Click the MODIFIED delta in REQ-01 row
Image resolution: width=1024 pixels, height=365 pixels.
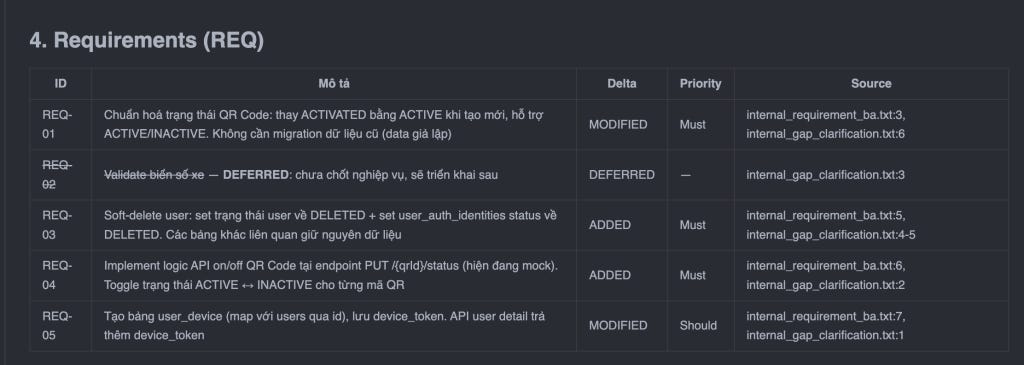coord(618,125)
